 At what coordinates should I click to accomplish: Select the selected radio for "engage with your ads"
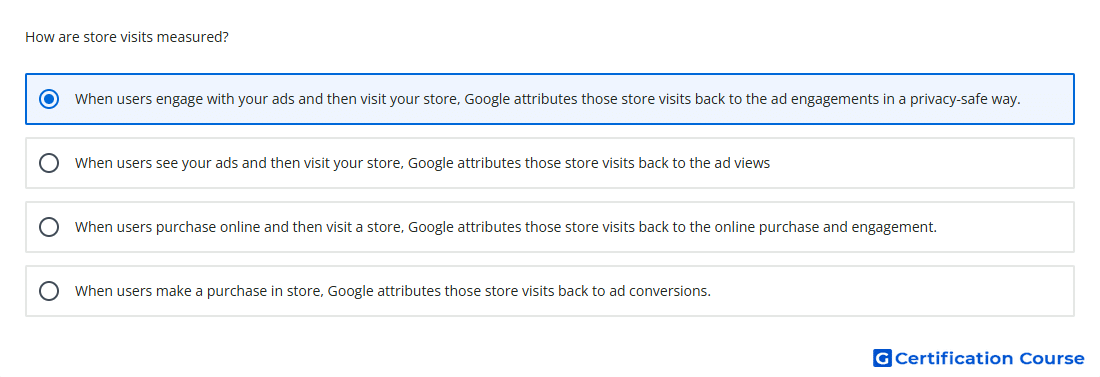tap(49, 99)
